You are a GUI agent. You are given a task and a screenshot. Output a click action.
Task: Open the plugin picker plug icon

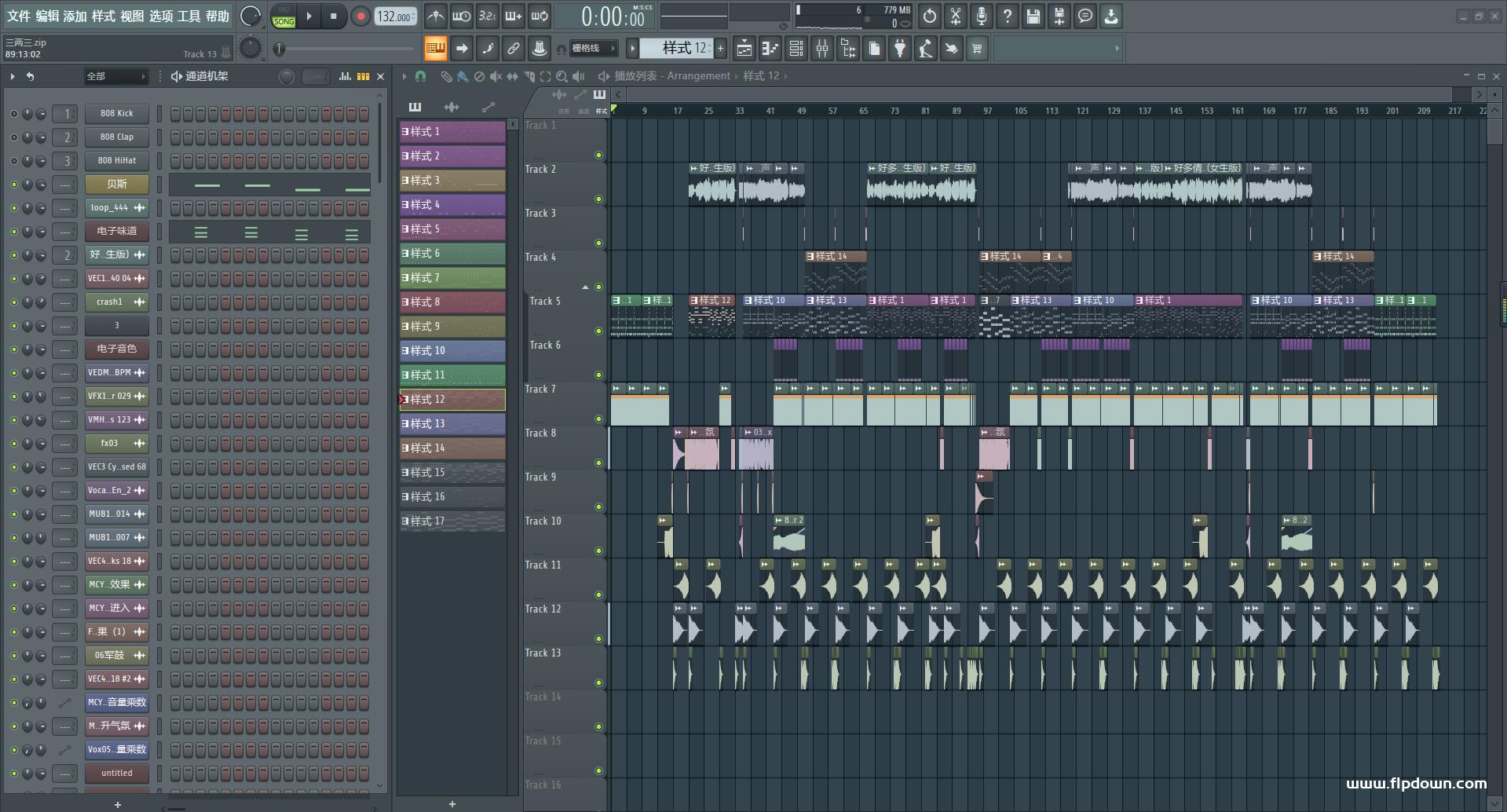899,49
